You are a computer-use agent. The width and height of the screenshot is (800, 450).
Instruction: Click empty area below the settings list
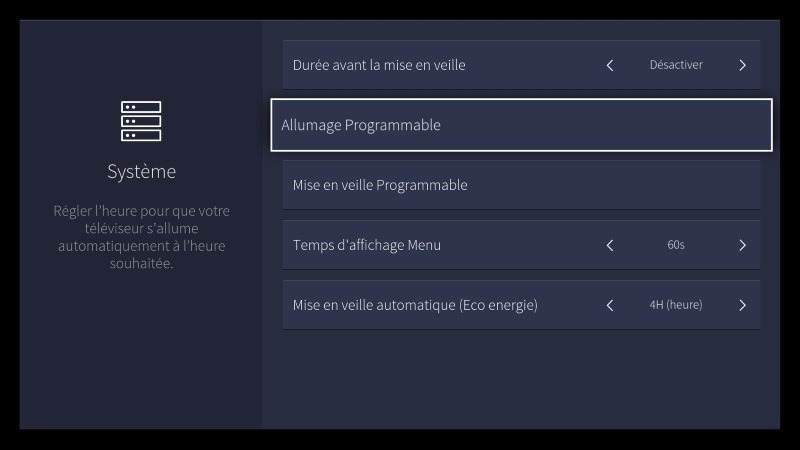pyautogui.click(x=521, y=380)
